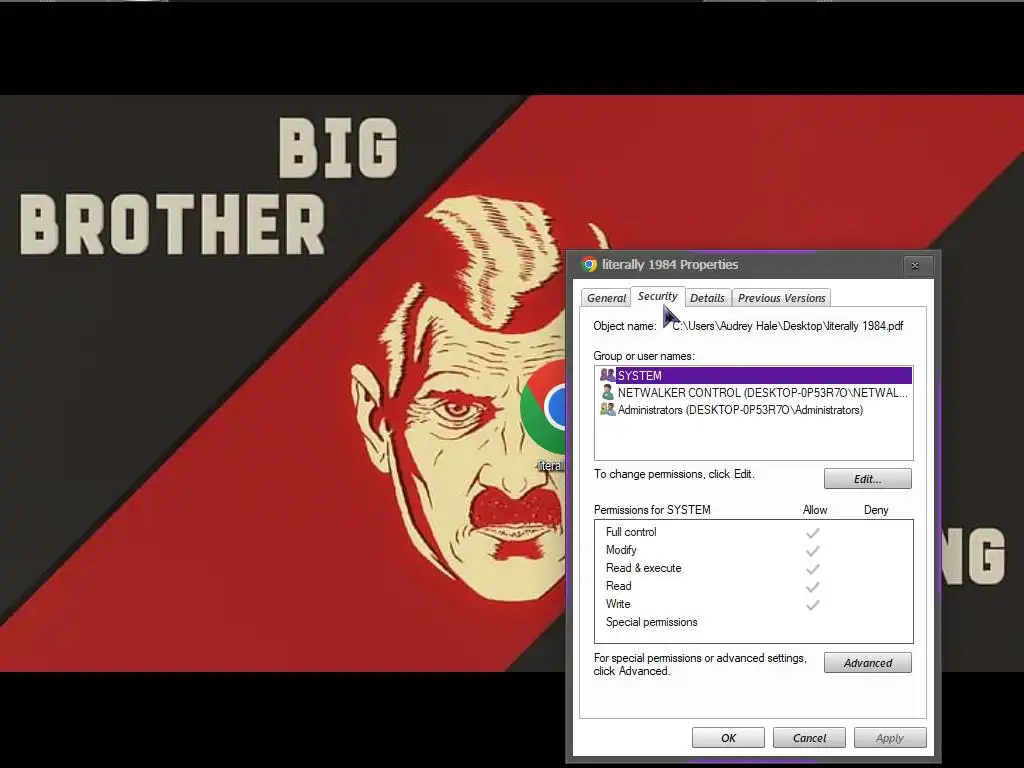Click the Allow column header

(814, 510)
